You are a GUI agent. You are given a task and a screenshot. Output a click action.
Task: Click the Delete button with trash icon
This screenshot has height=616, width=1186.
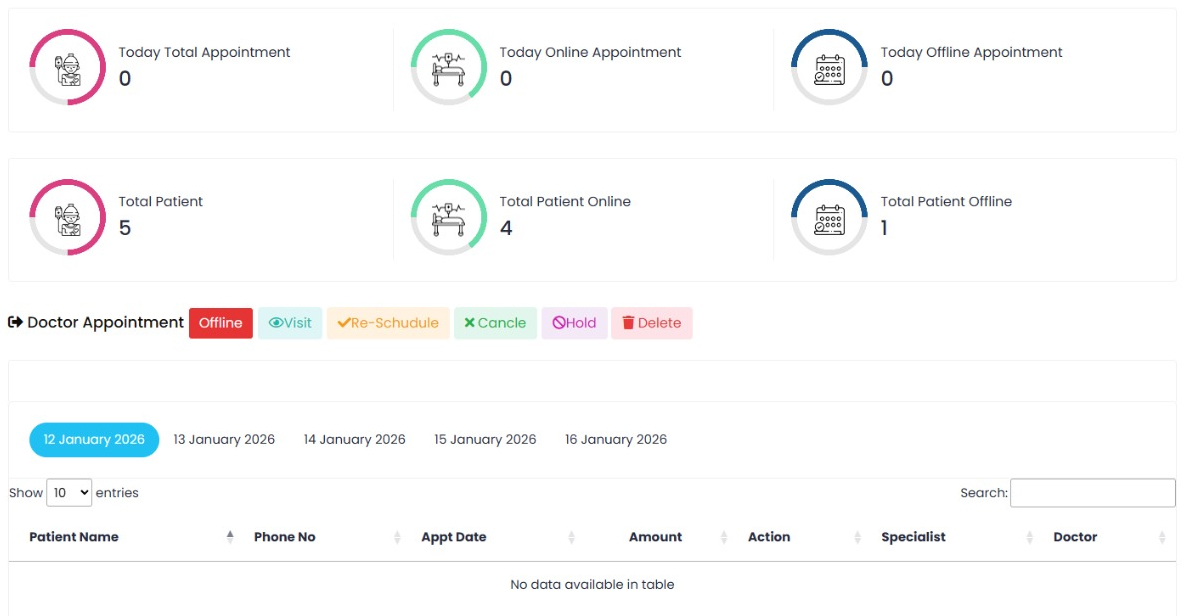pyautogui.click(x=651, y=323)
